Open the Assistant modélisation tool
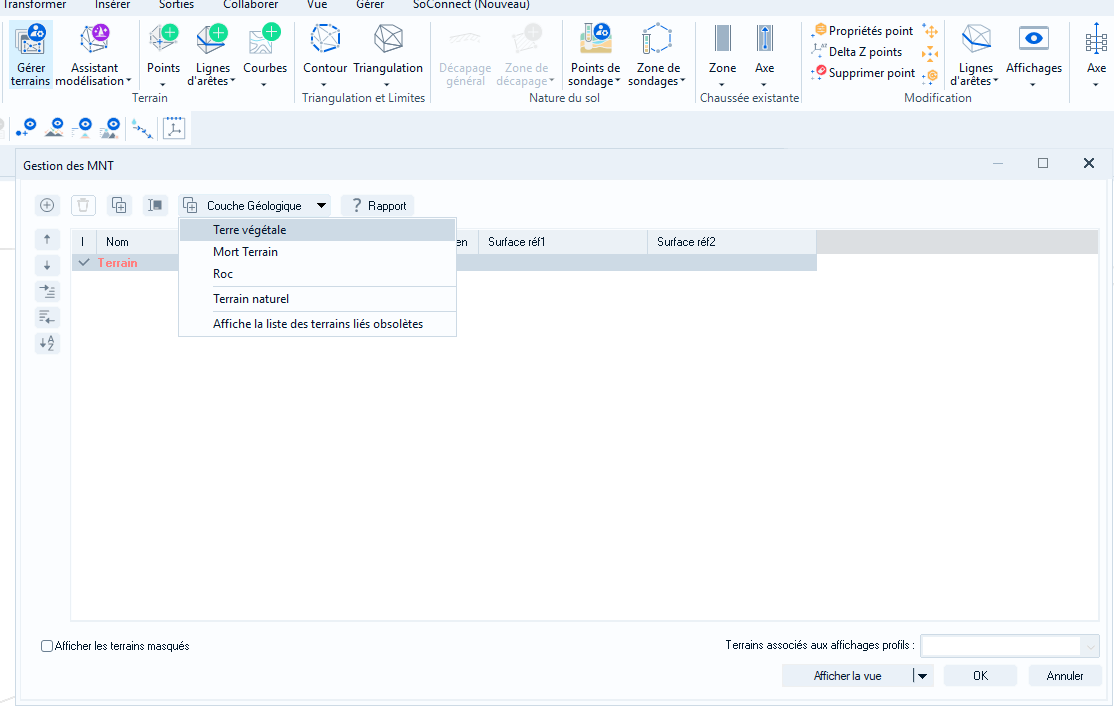The width and height of the screenshot is (1114, 707). click(94, 55)
